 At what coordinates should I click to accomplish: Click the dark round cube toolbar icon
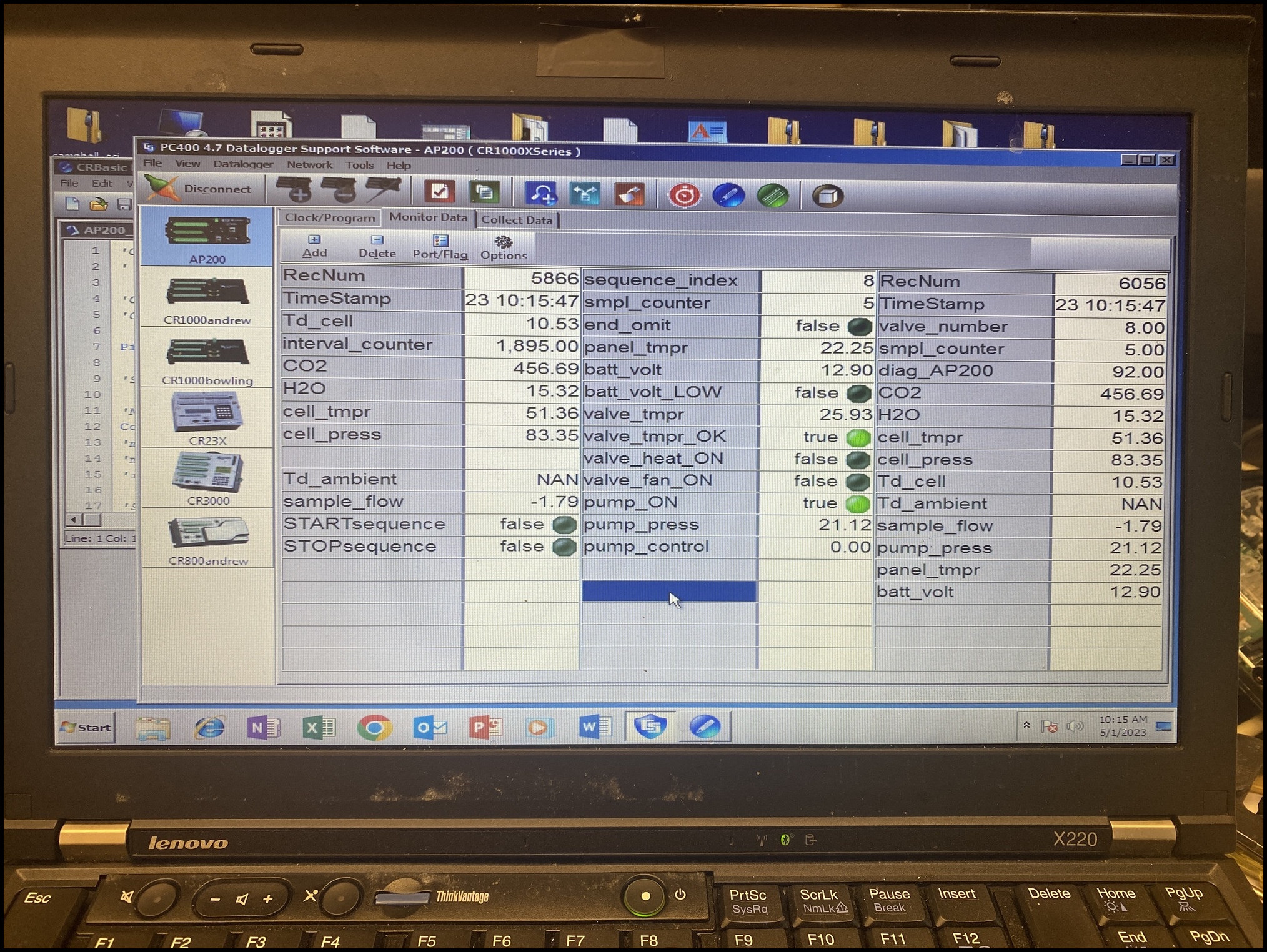(x=827, y=197)
